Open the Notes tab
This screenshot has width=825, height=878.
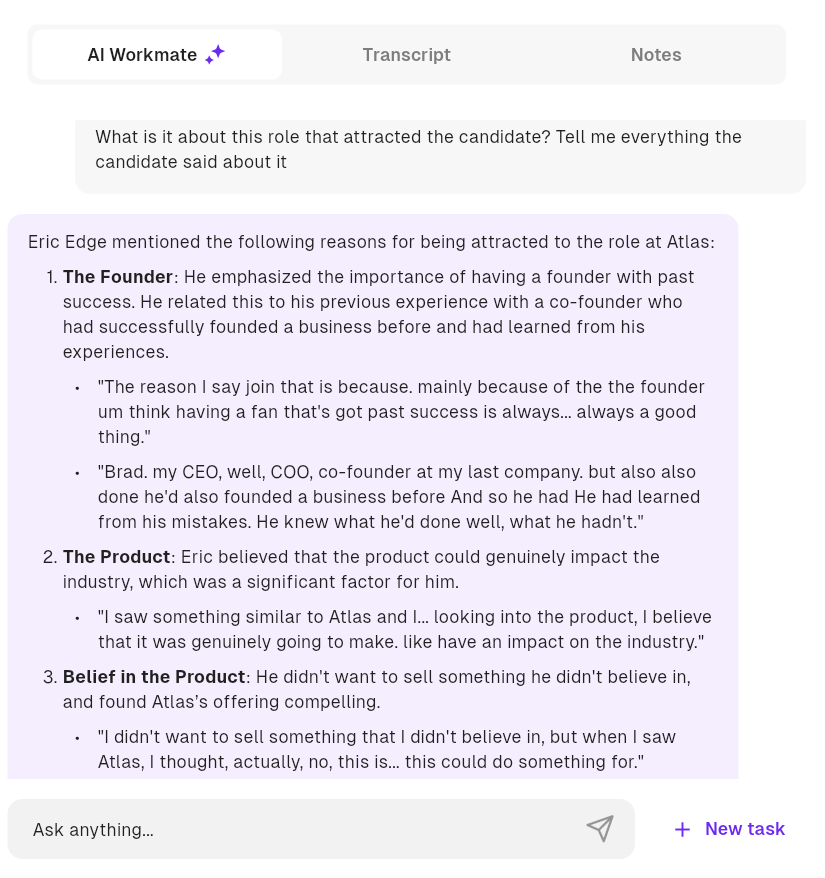pos(656,55)
